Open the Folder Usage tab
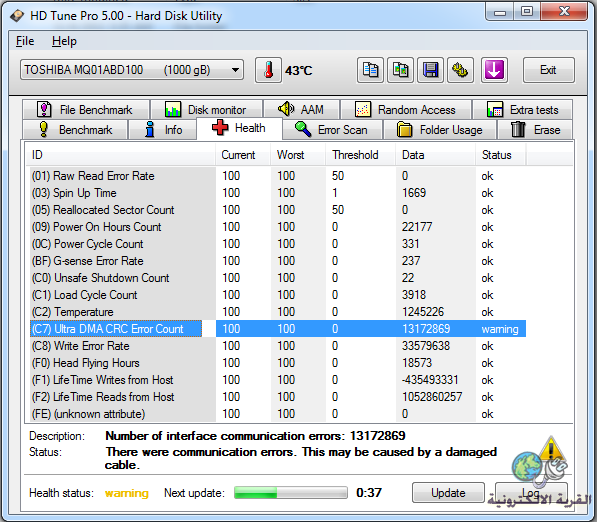 tap(440, 129)
